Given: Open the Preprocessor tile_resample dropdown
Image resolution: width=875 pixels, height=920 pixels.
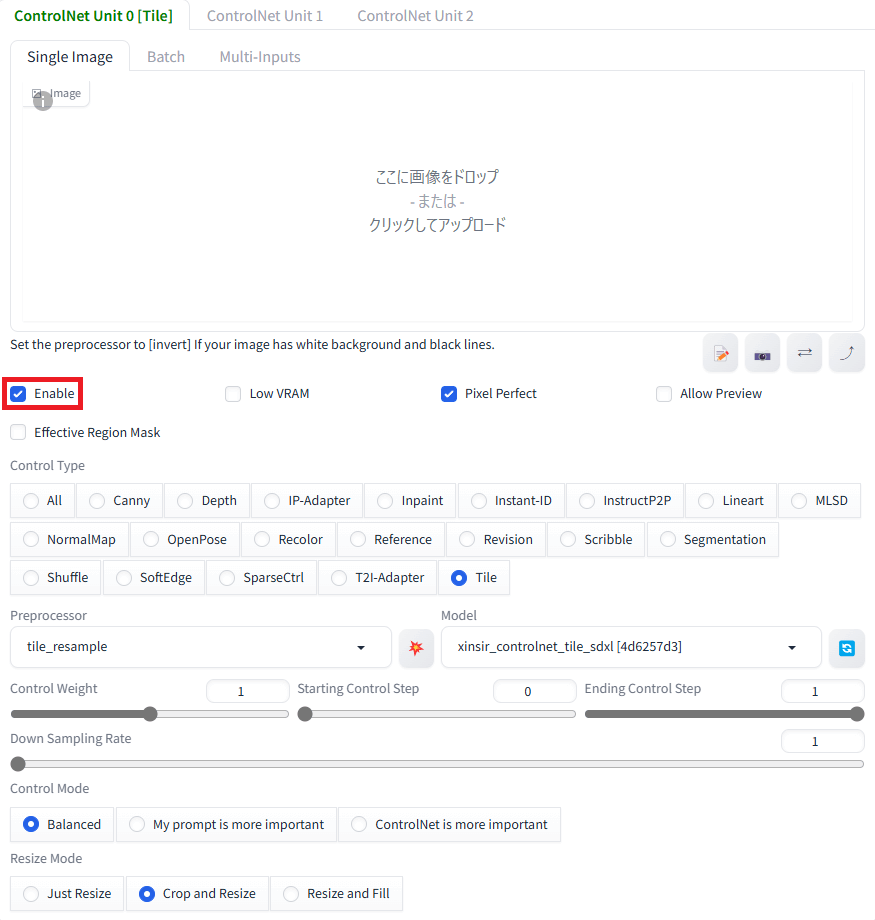Looking at the screenshot, I should [201, 647].
